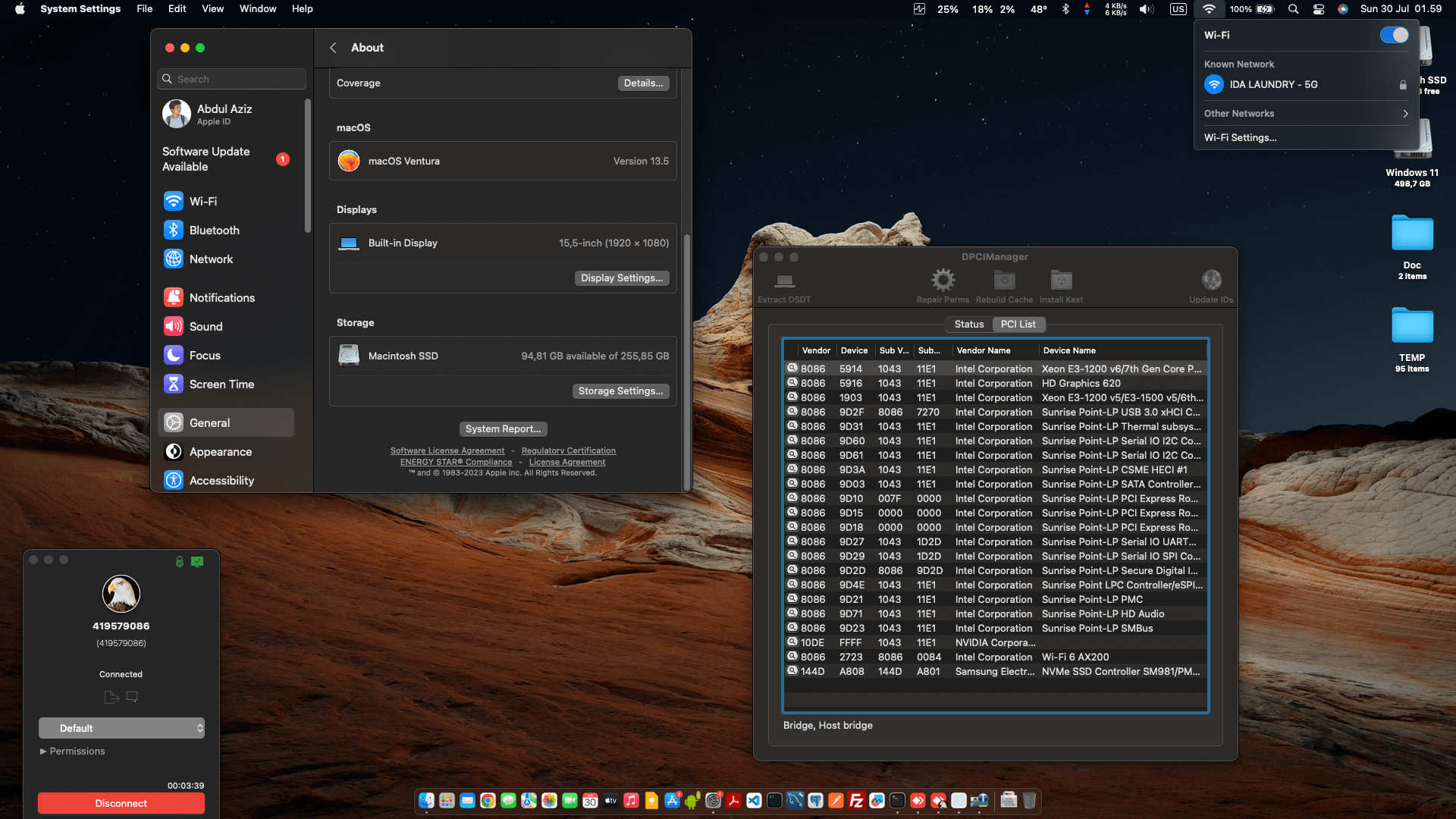Open the View menu
The height and width of the screenshot is (819, 1456).
coord(212,9)
